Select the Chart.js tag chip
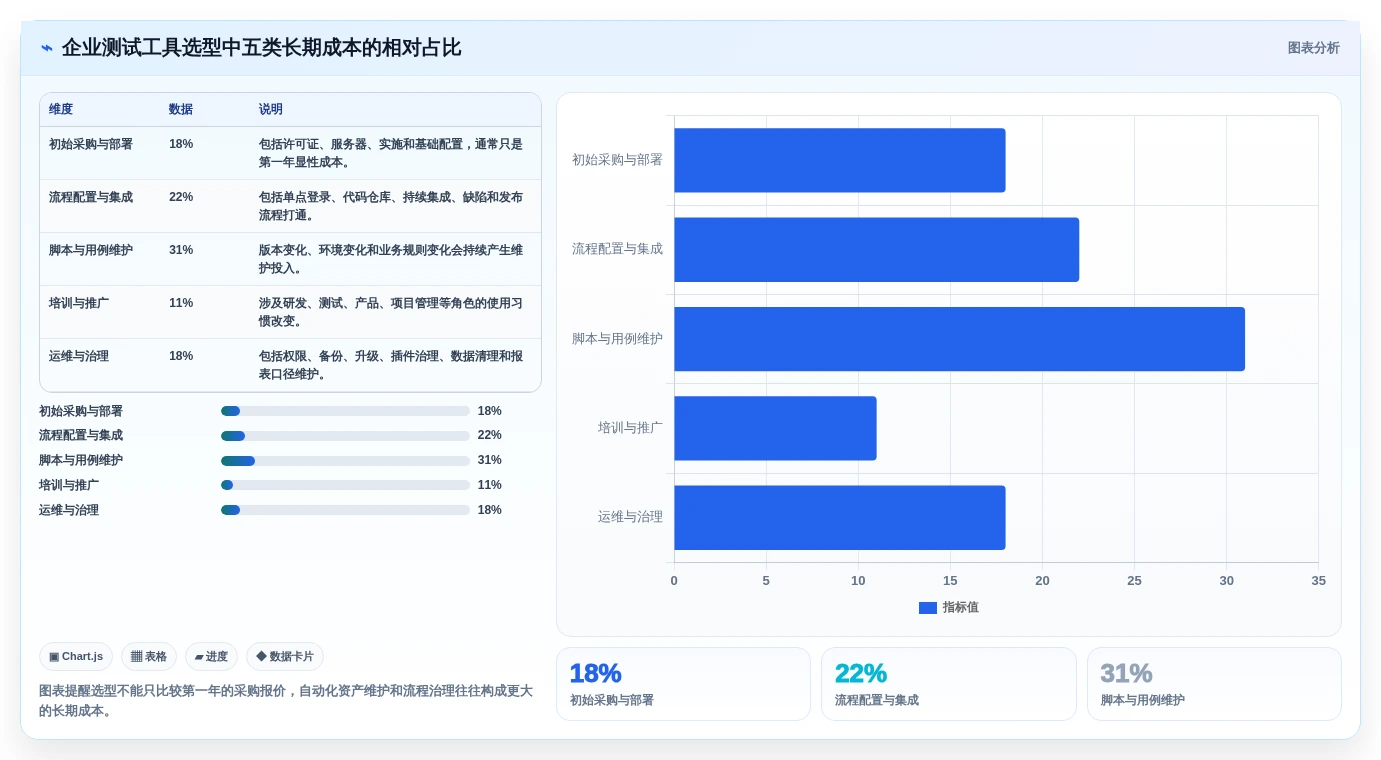The height and width of the screenshot is (760, 1381). (x=76, y=657)
